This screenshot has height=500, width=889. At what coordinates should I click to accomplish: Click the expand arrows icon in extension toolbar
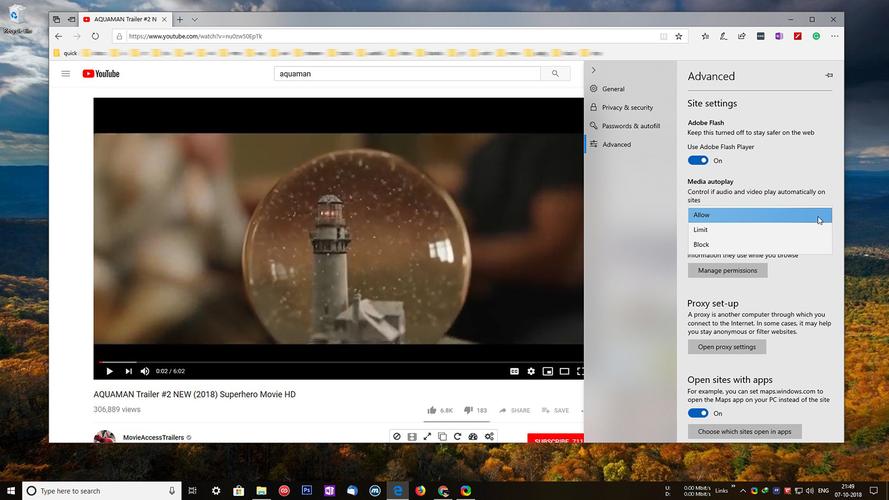pyautogui.click(x=427, y=437)
